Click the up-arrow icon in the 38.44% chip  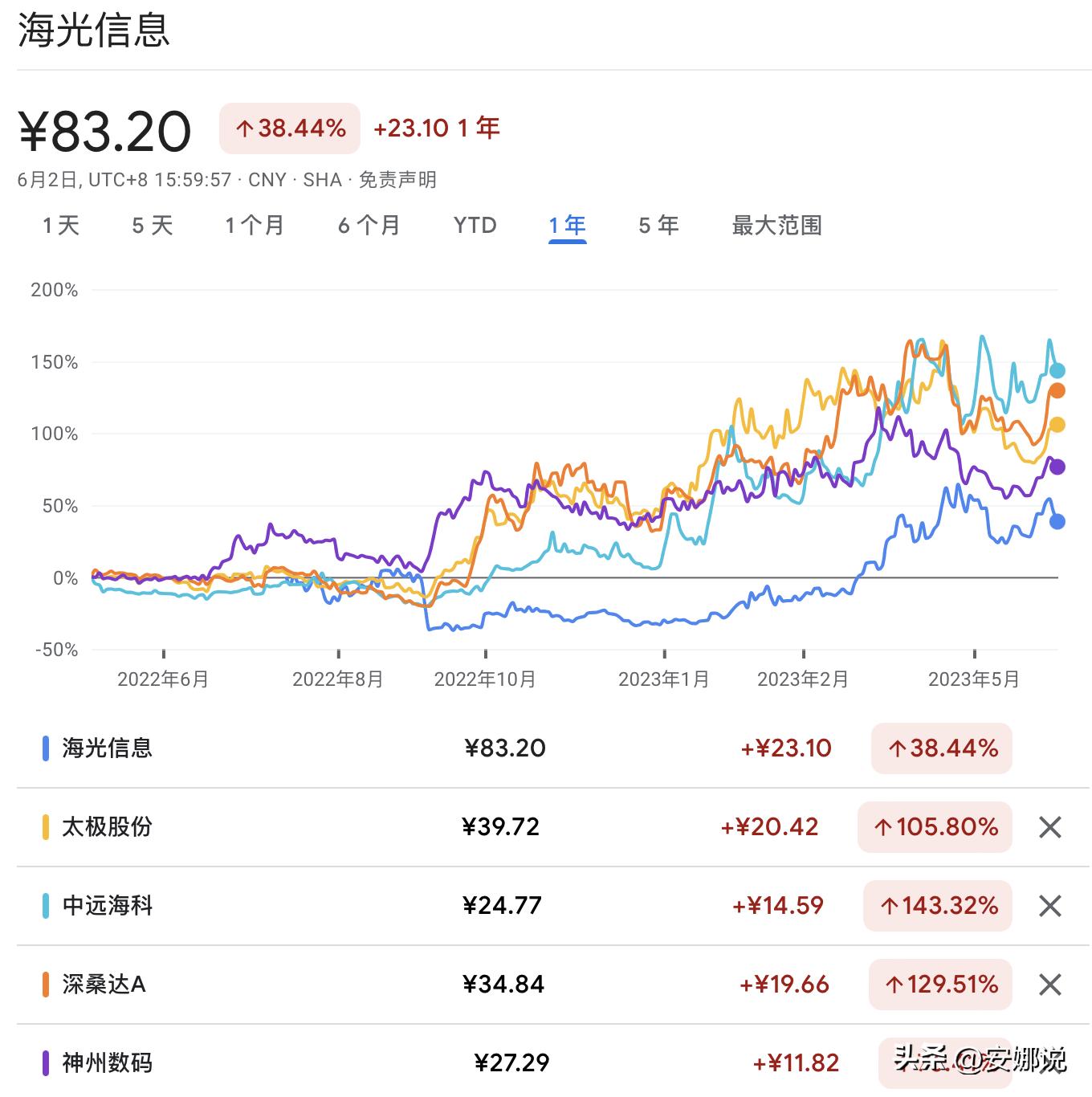click(245, 127)
